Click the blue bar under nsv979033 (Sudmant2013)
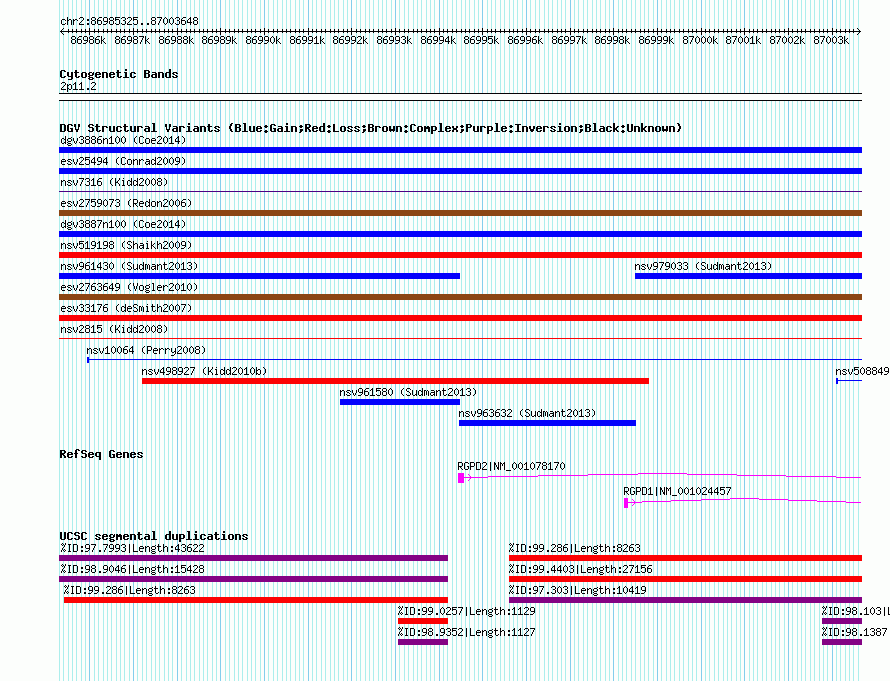The image size is (890, 681). pos(748,276)
